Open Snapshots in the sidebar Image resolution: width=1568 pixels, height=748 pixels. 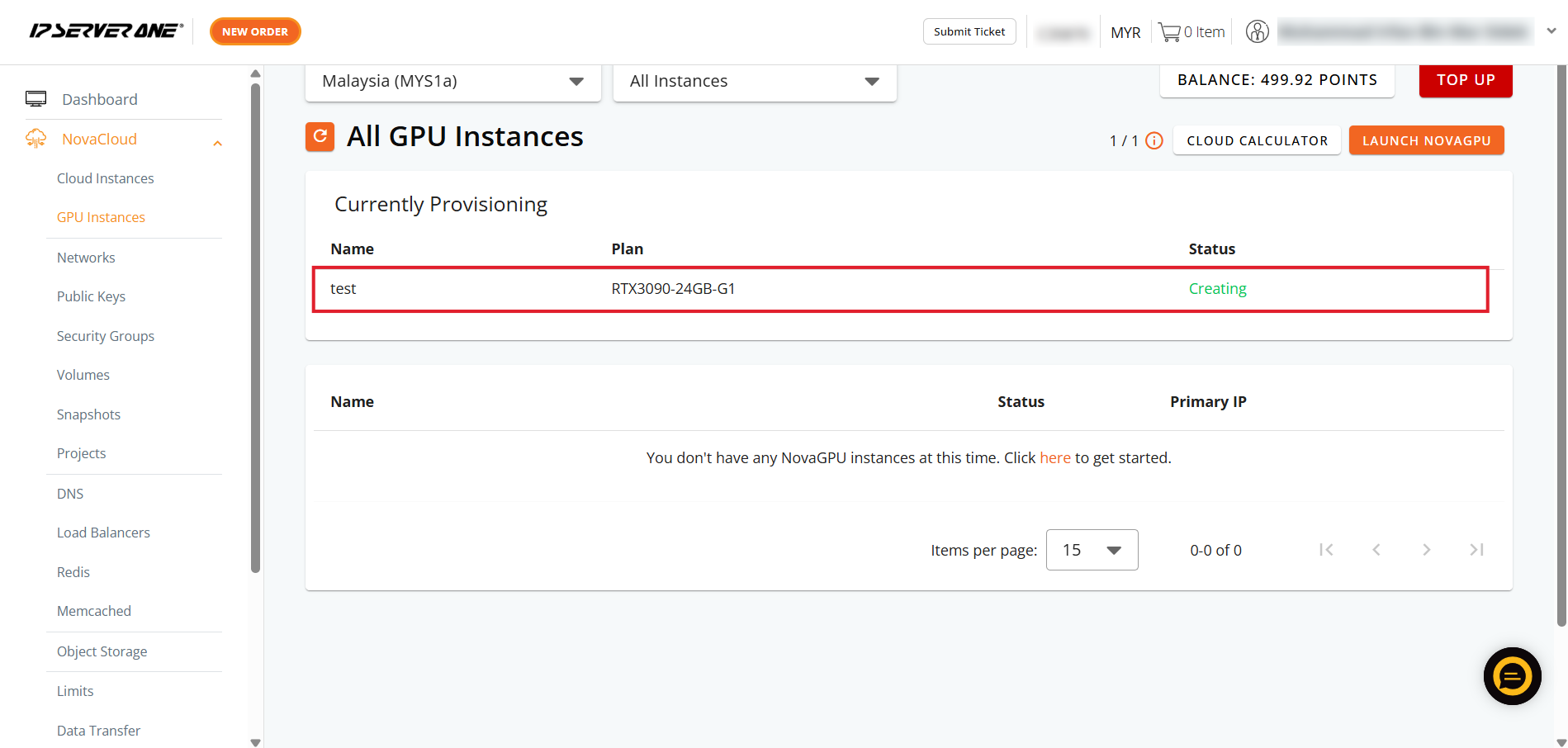88,414
